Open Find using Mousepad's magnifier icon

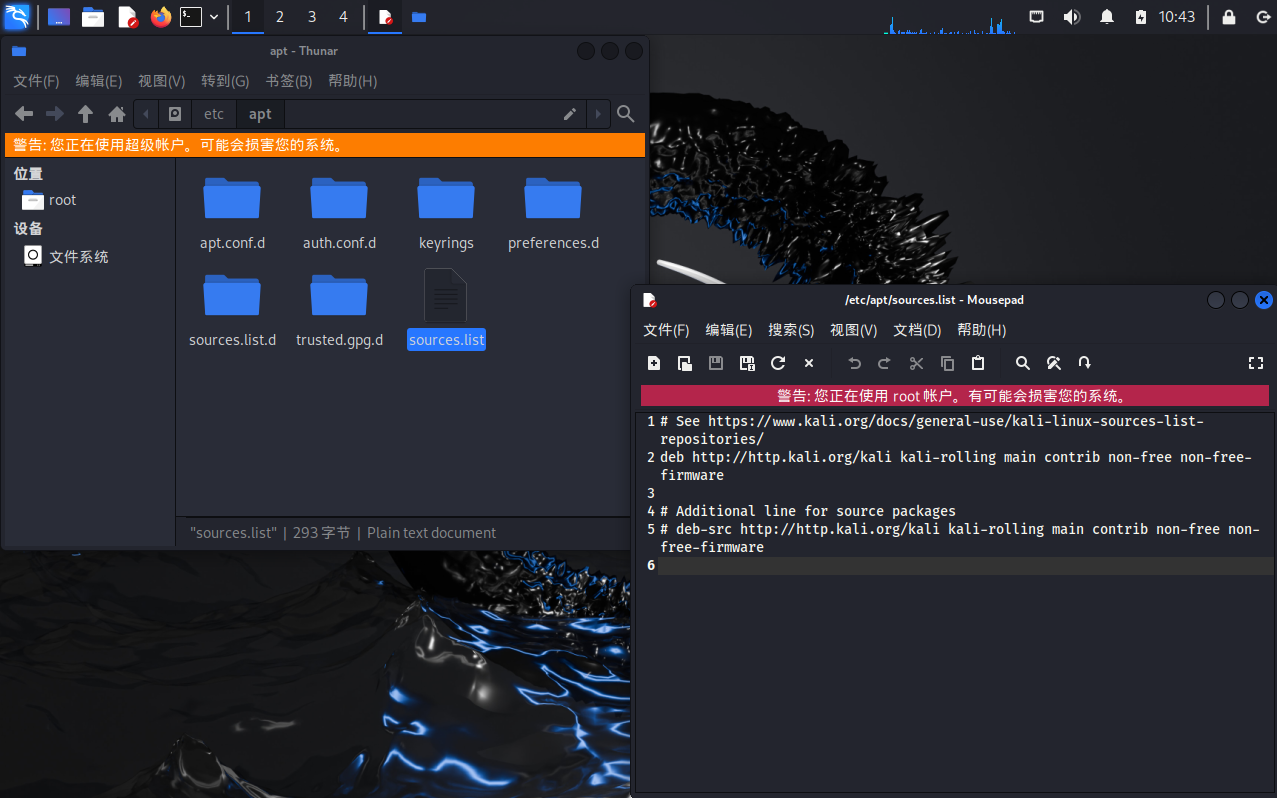click(1023, 363)
